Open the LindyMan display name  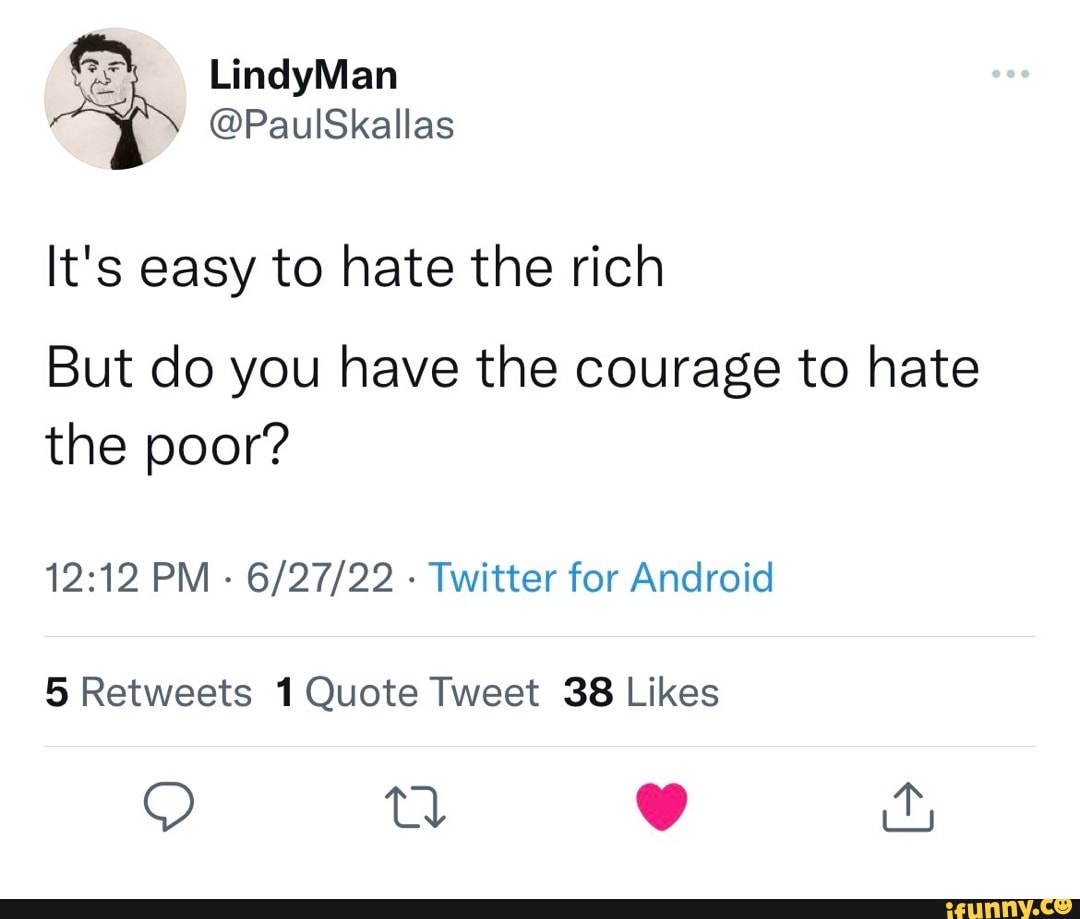pos(303,74)
